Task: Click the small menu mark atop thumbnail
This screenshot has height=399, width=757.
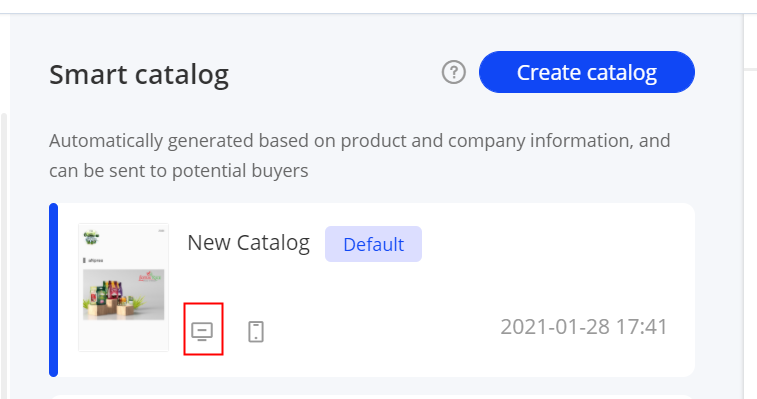Action: coord(161,231)
